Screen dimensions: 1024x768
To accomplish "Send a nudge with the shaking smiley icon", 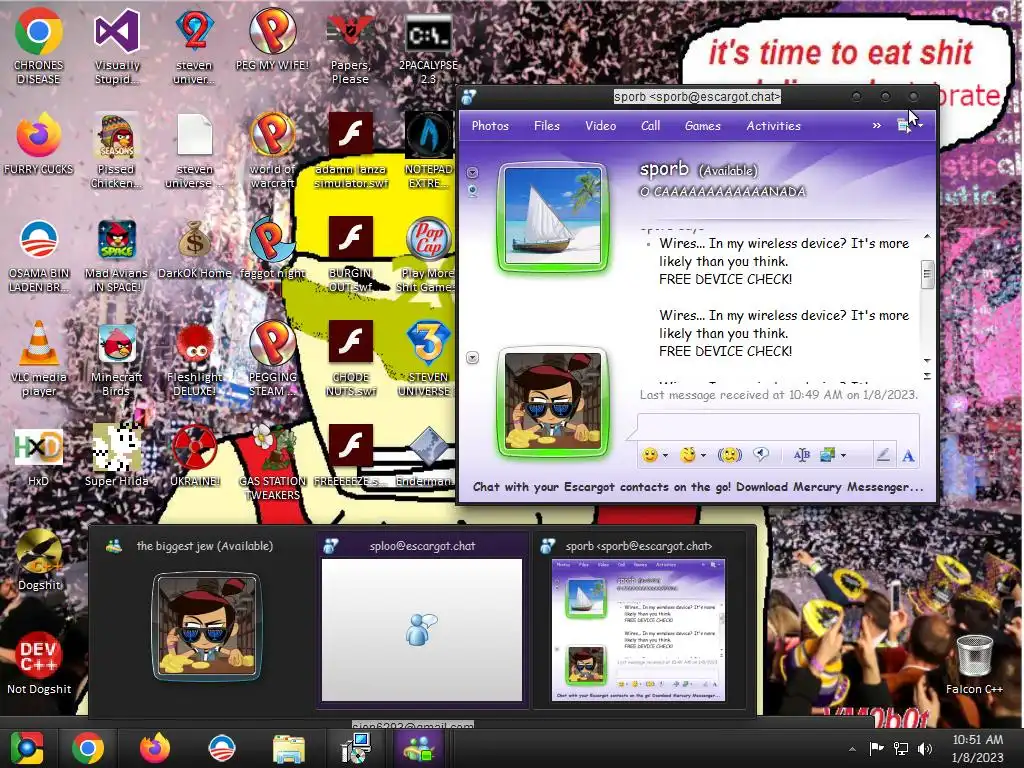I will point(729,455).
